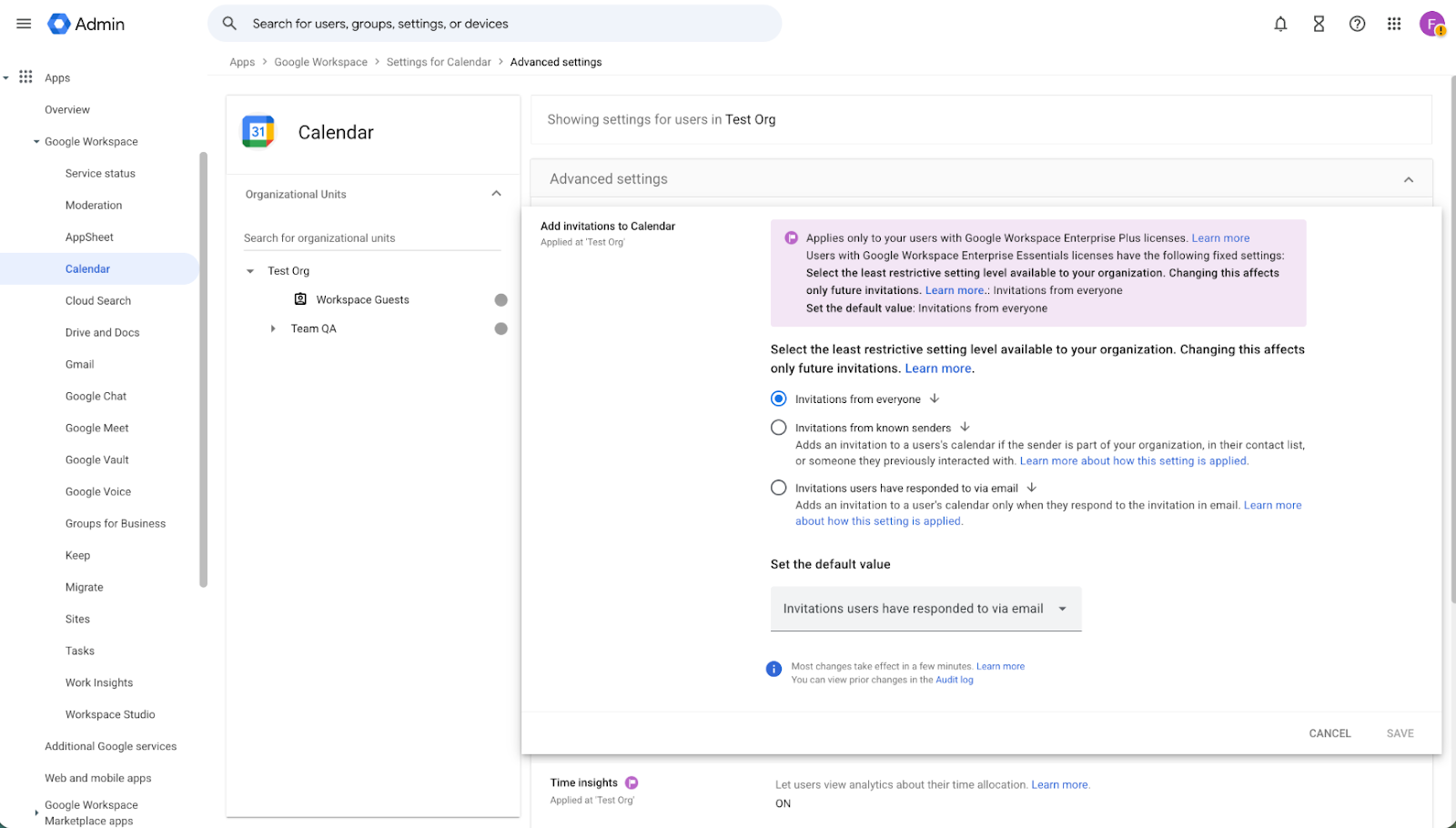Screen dimensions: 1456x828
Task: Go to Service status page
Action: coord(100,173)
